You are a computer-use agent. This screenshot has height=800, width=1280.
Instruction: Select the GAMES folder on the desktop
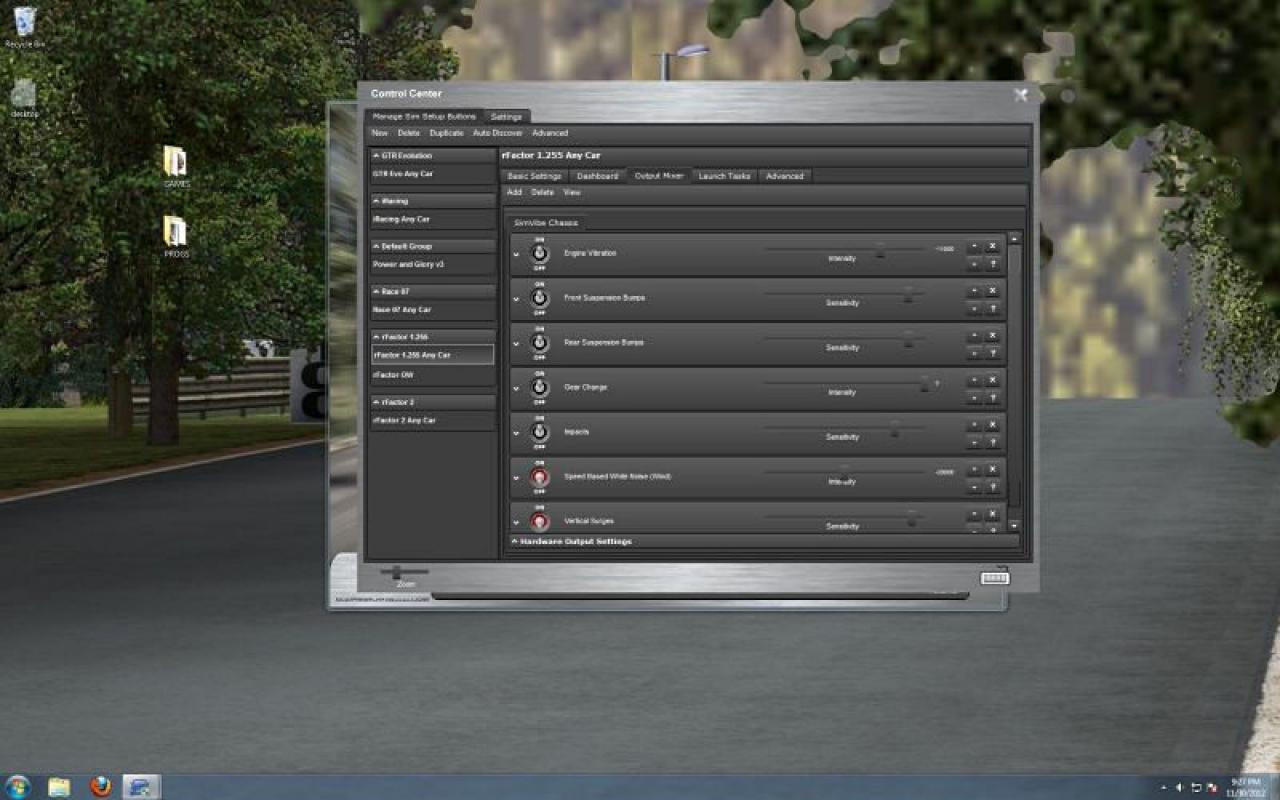(176, 167)
